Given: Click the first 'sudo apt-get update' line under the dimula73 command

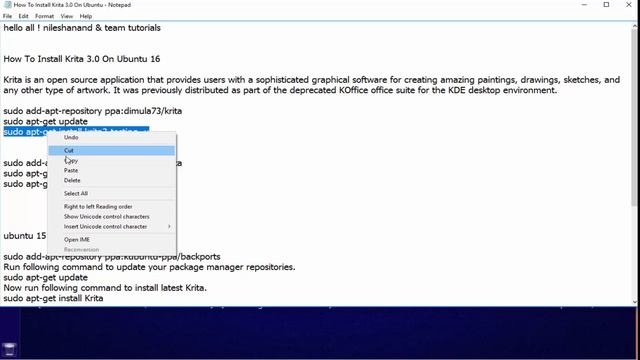Looking at the screenshot, I should tap(45, 122).
